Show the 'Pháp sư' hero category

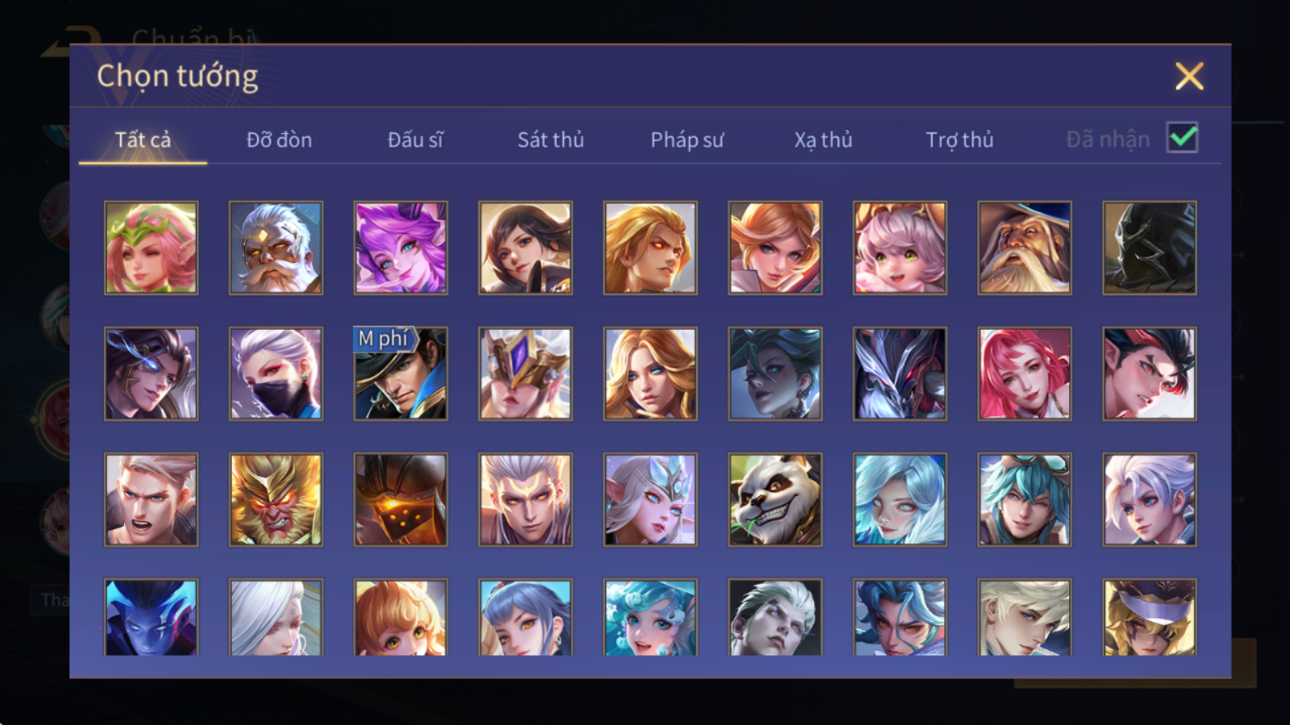click(x=686, y=140)
